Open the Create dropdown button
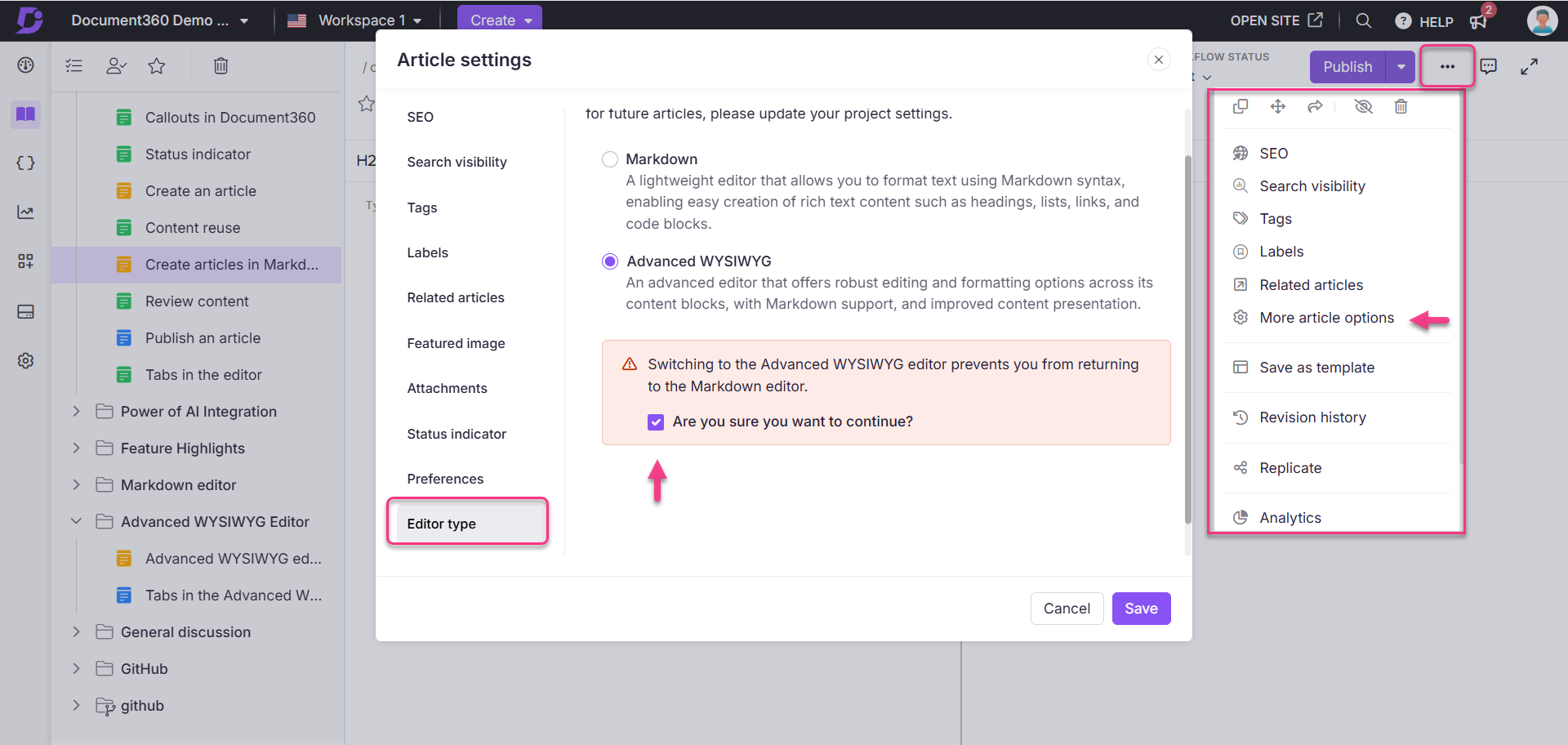1568x745 pixels. coord(500,20)
